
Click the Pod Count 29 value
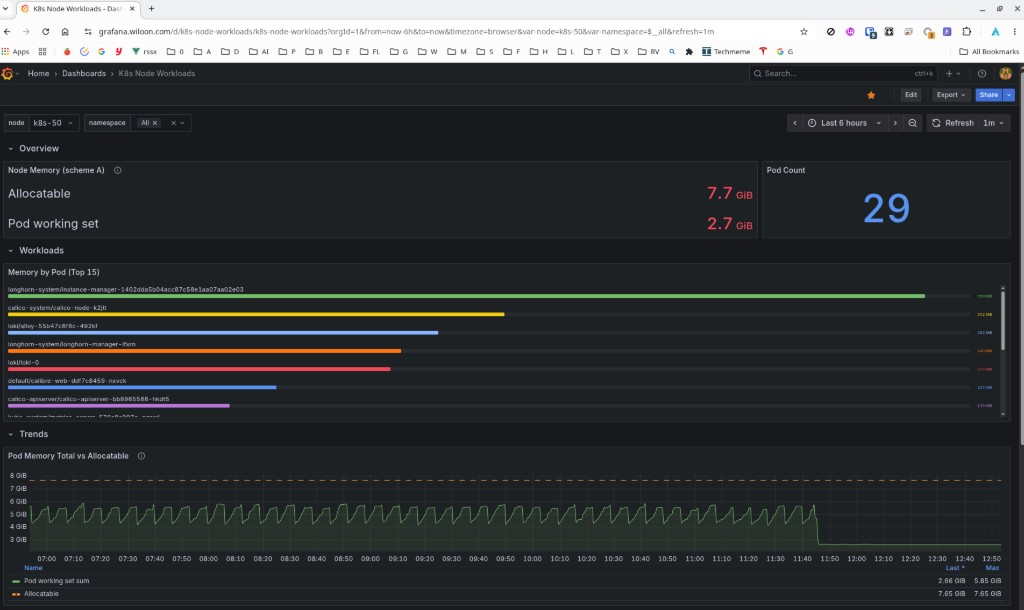886,208
